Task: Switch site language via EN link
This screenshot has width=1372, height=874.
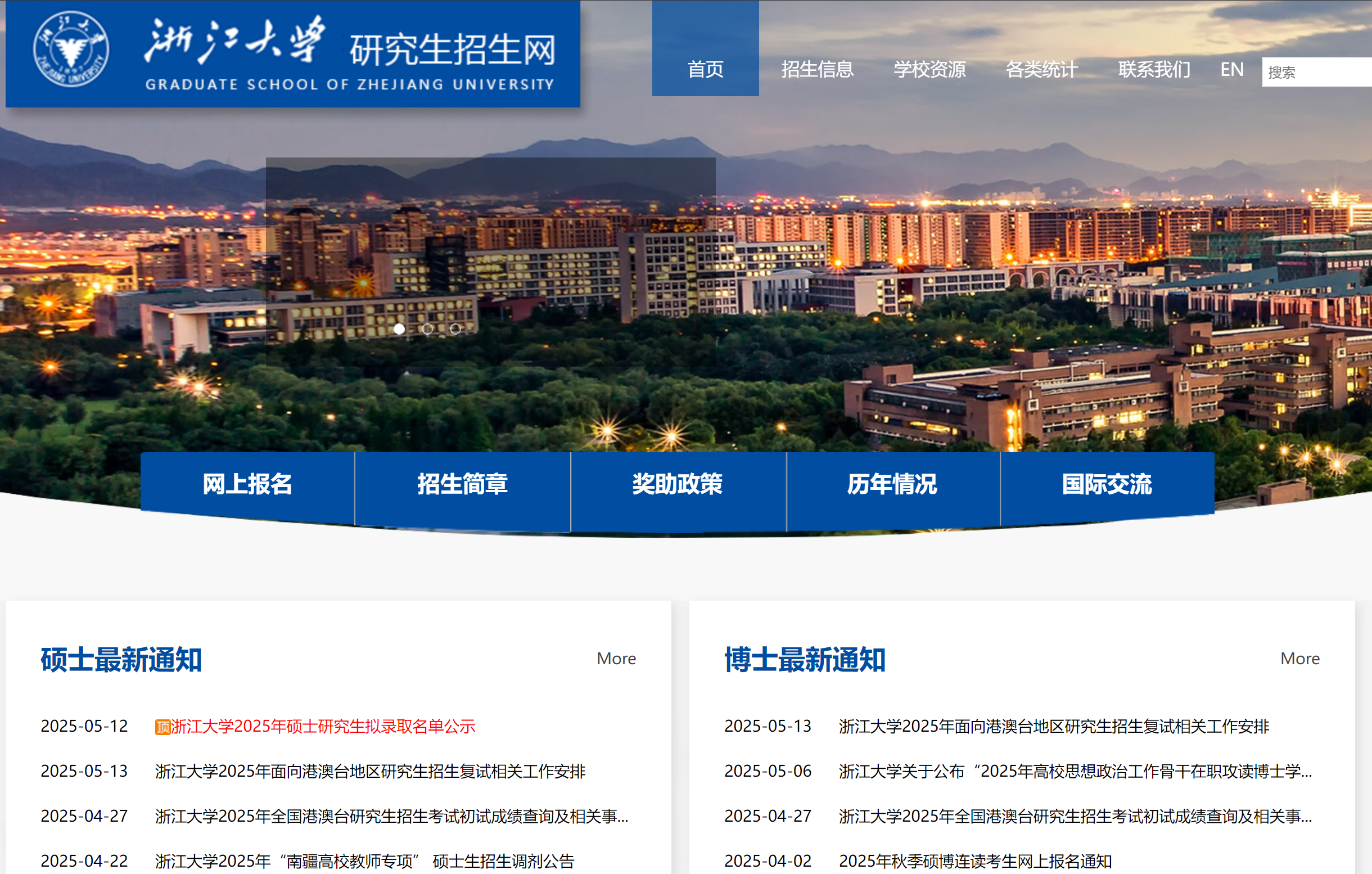Action: (x=1232, y=70)
